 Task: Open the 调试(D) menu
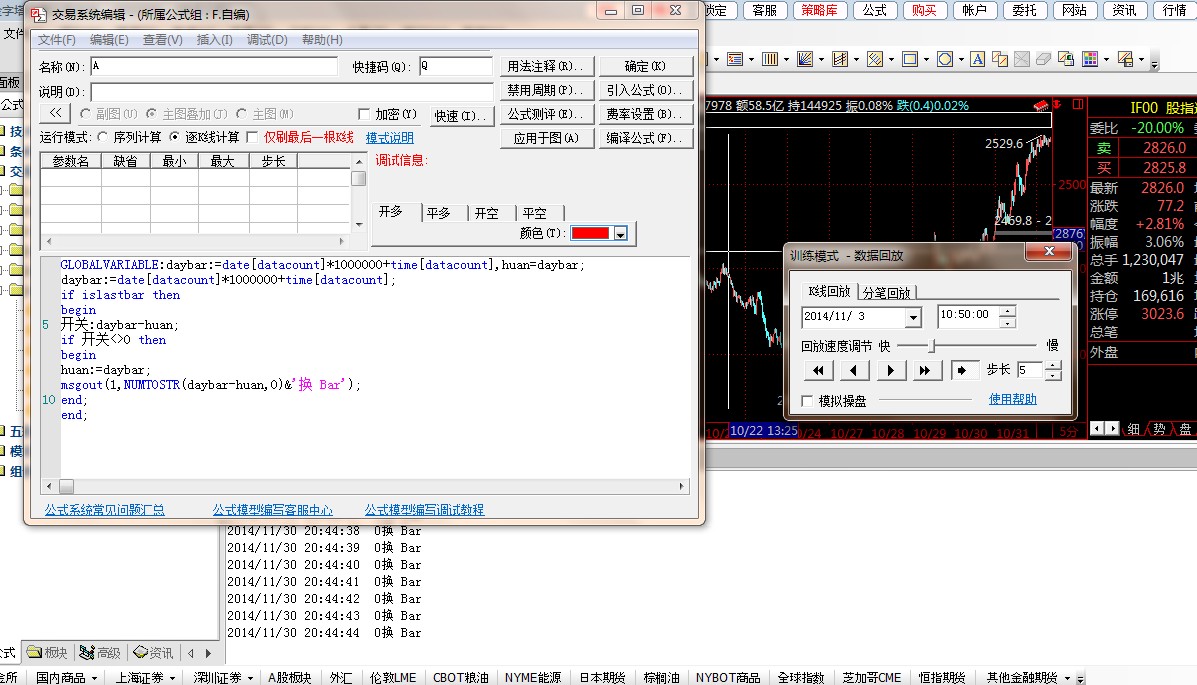(266, 40)
